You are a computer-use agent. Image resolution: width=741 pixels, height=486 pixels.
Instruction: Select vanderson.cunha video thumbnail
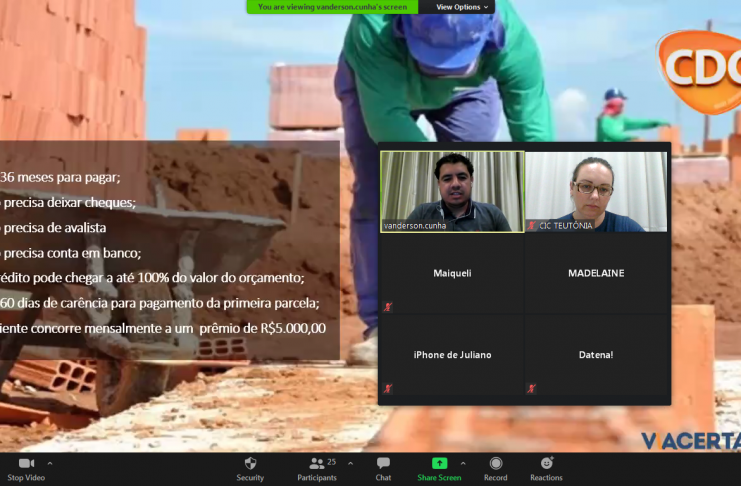452,191
